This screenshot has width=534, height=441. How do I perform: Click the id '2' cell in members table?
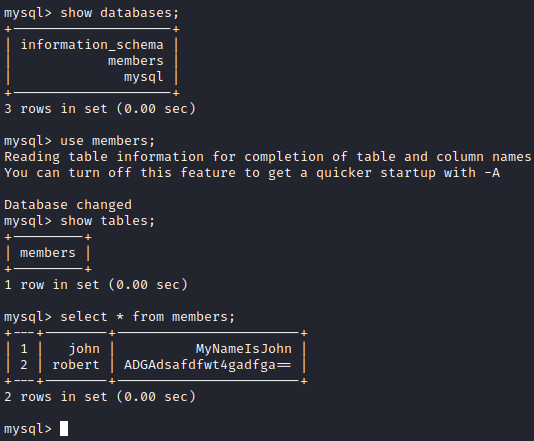(23, 365)
